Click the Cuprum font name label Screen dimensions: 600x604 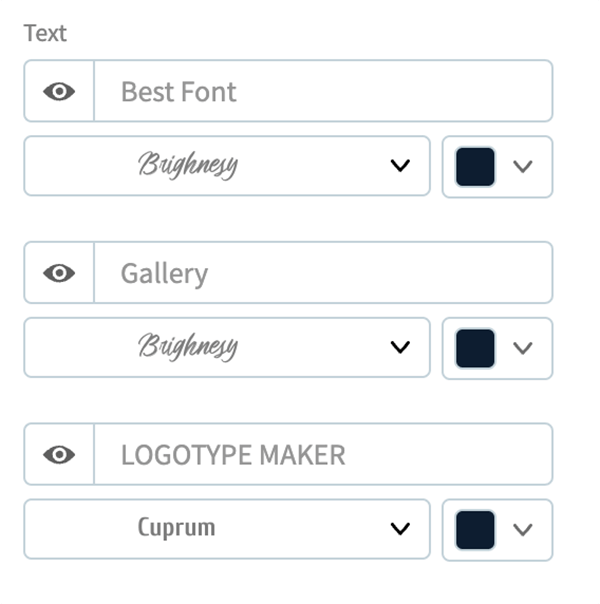(x=176, y=528)
